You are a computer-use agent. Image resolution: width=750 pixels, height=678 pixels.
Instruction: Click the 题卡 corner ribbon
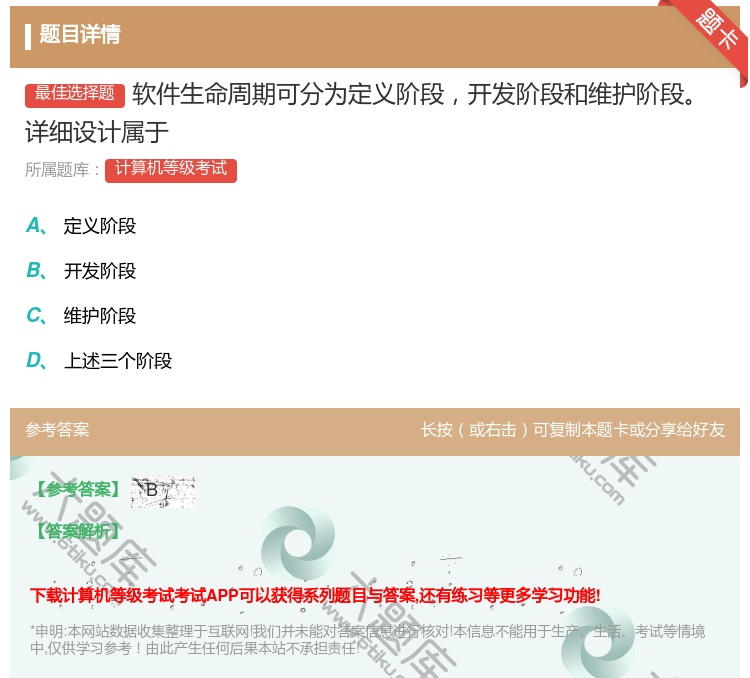715,30
